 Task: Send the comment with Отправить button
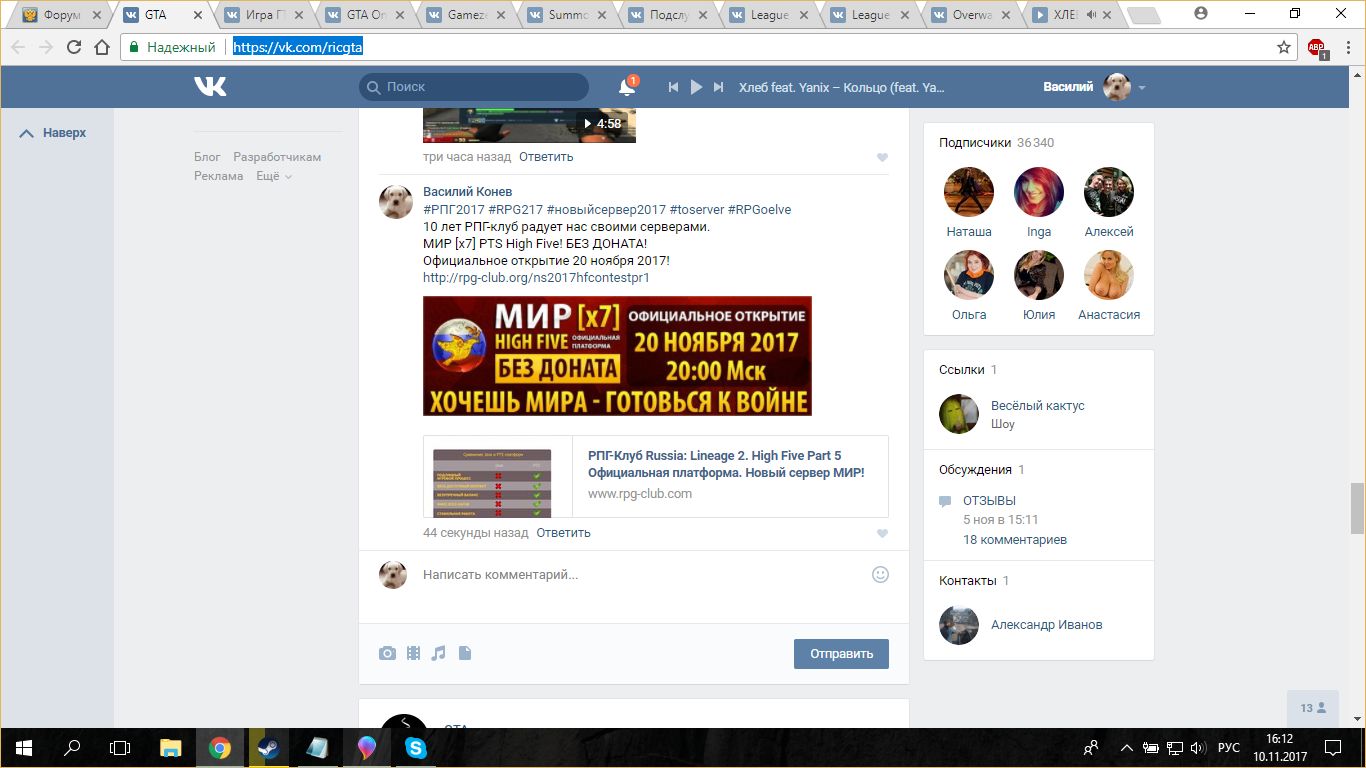(x=841, y=654)
